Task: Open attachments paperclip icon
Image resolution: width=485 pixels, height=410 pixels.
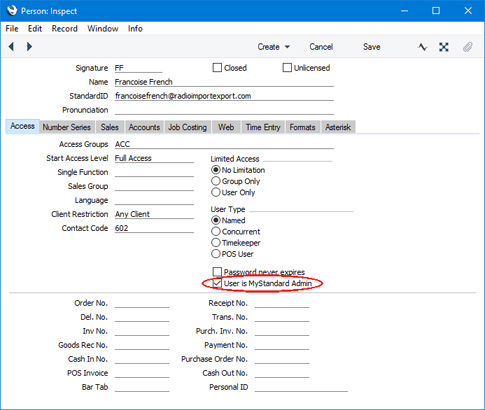Action: click(x=468, y=47)
